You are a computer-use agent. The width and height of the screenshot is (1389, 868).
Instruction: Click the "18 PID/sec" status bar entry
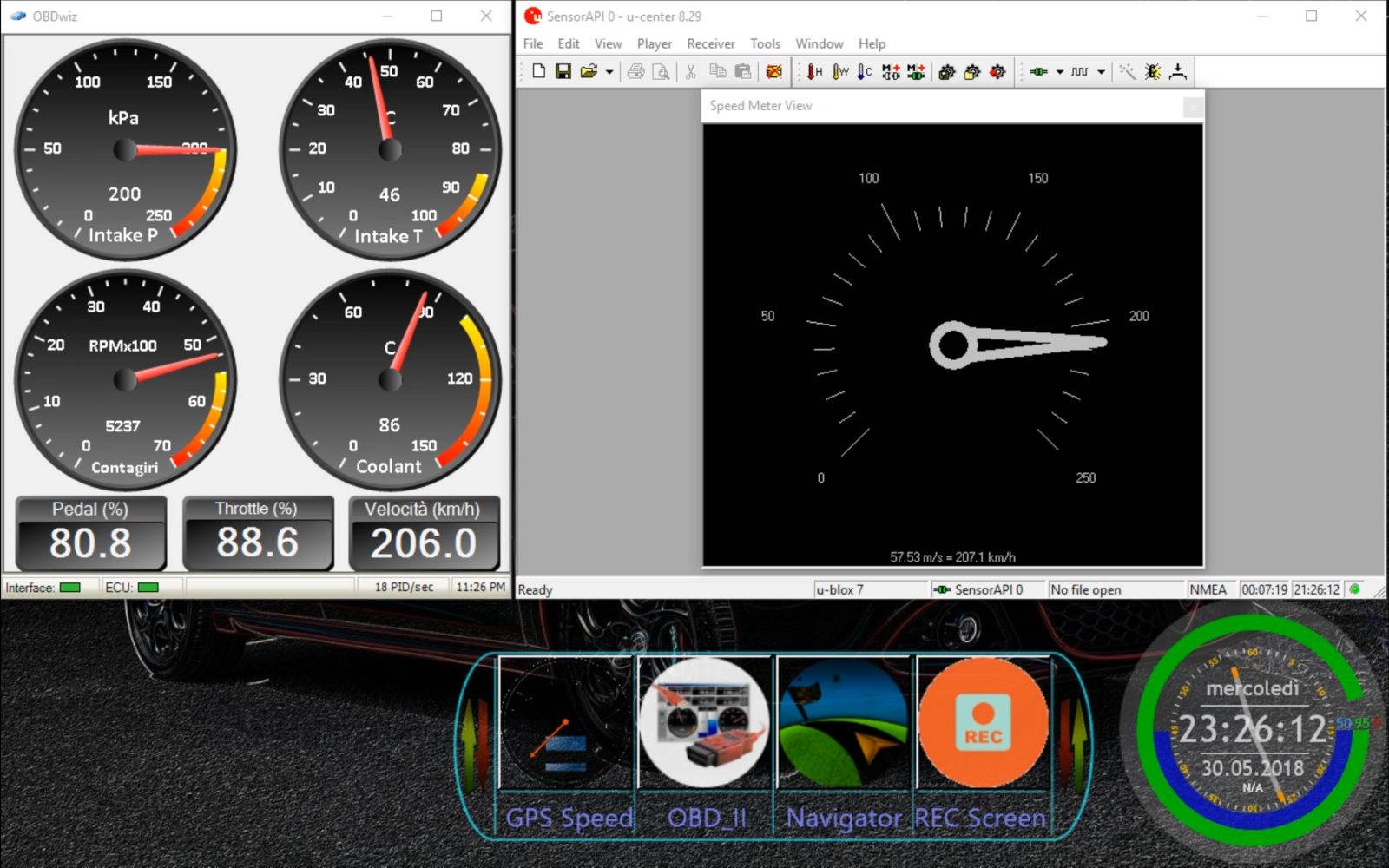(x=404, y=587)
